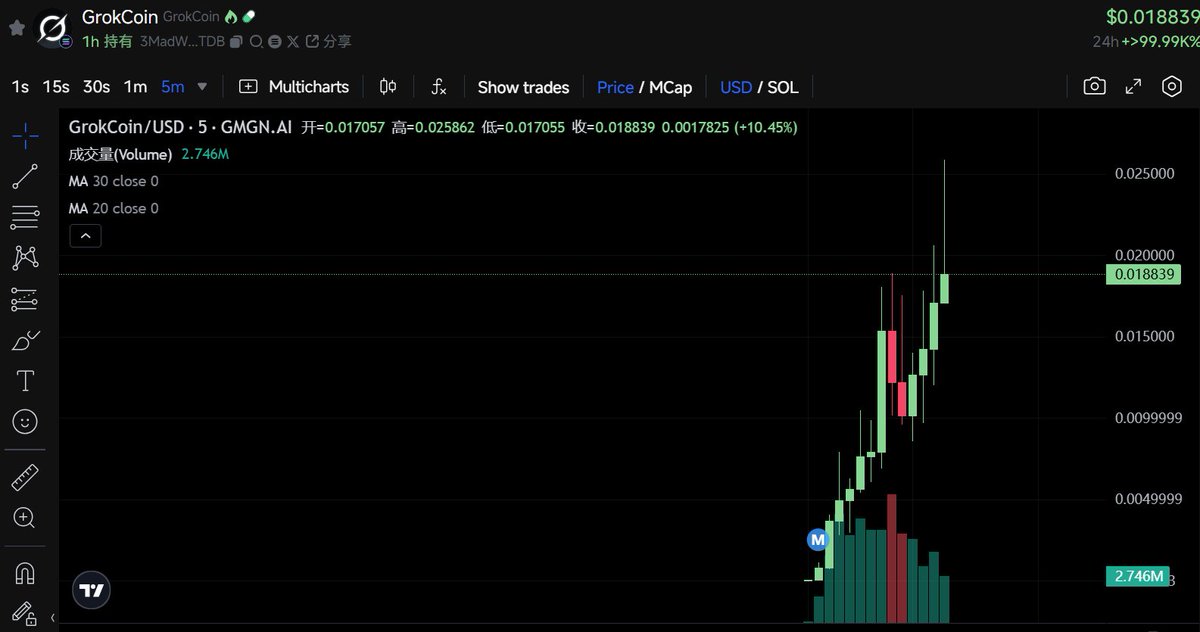The image size is (1200, 632).
Task: Select the XABCD pattern tool
Action: point(25,258)
